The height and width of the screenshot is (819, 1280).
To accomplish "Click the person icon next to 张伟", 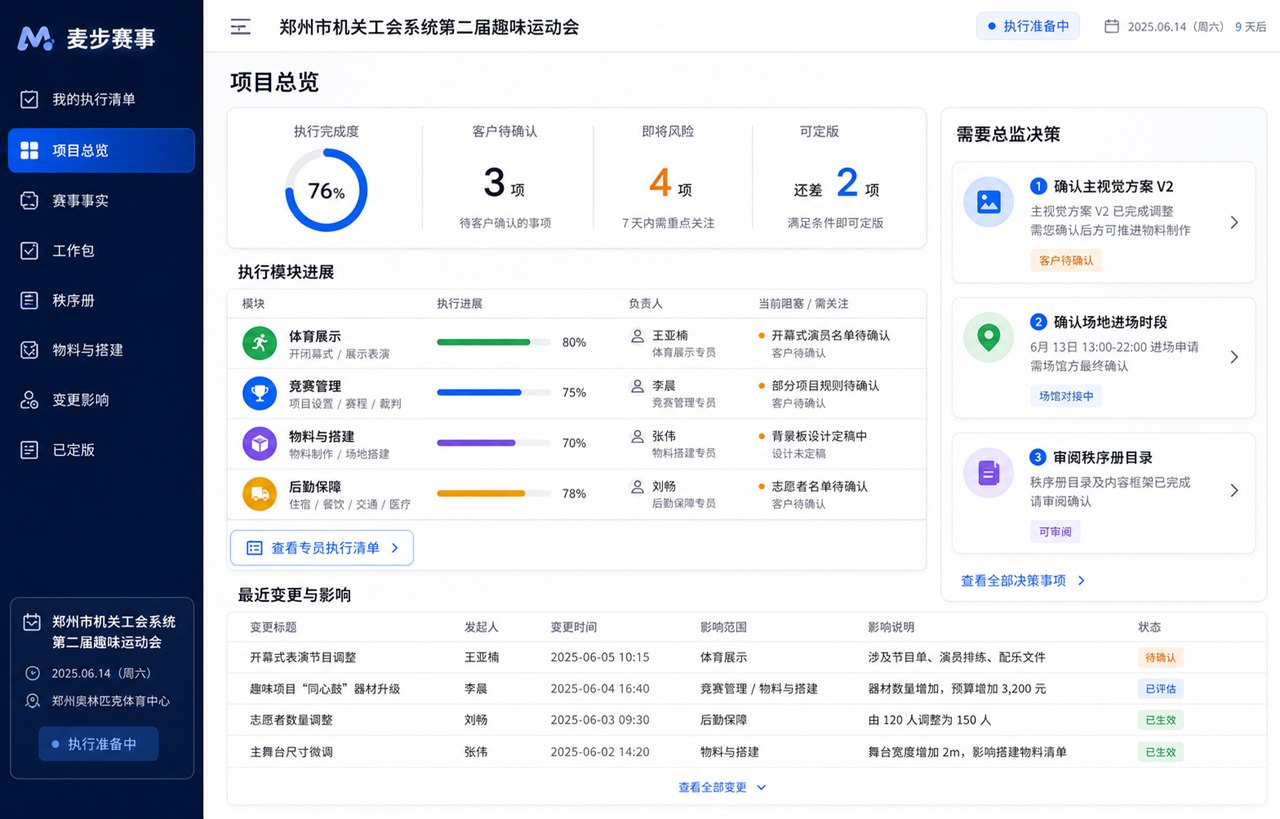I will [x=637, y=436].
